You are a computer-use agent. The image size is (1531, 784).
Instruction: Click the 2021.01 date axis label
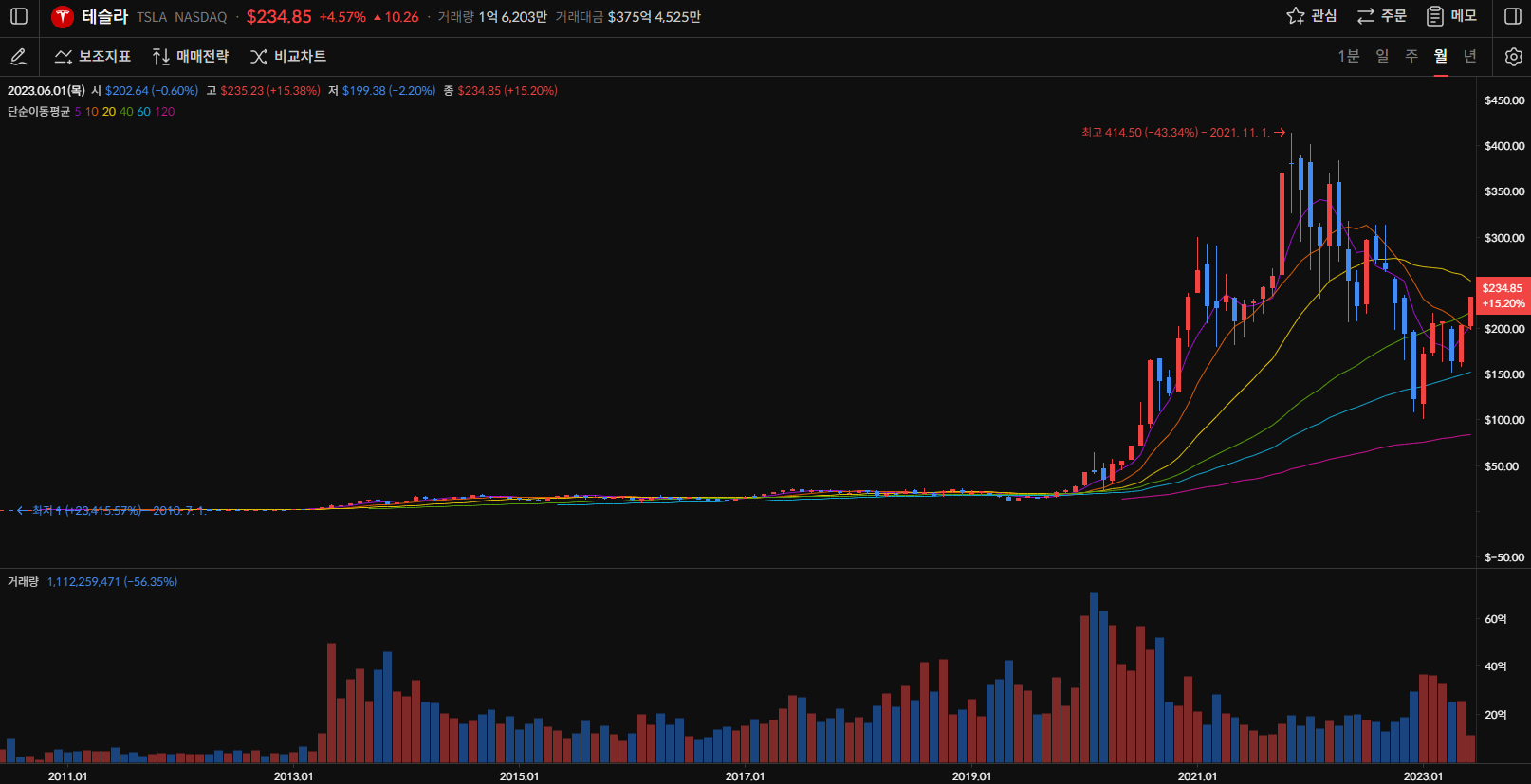coord(1197,776)
